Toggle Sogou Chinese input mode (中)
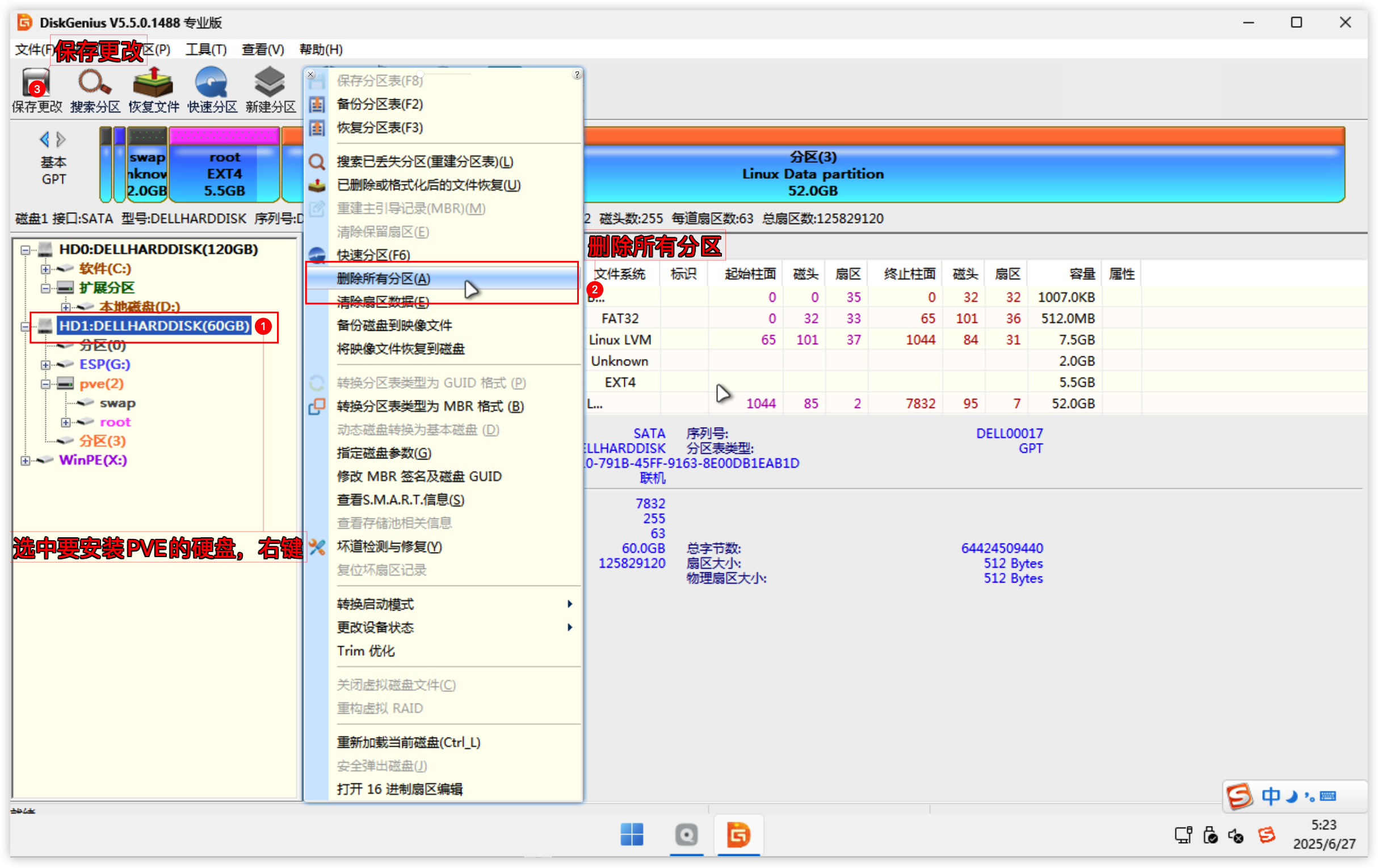 1270,796
